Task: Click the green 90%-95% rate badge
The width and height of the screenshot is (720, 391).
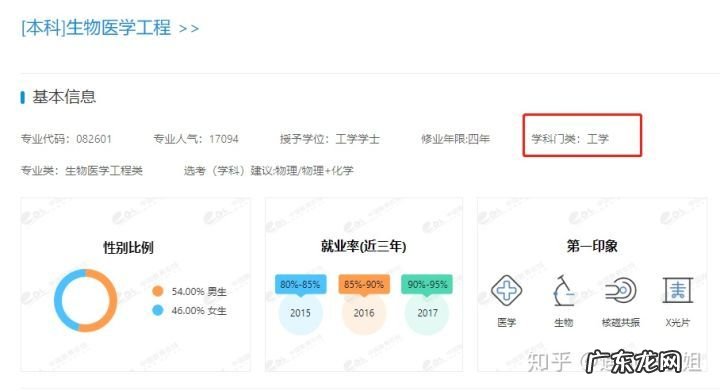Action: [x=427, y=285]
